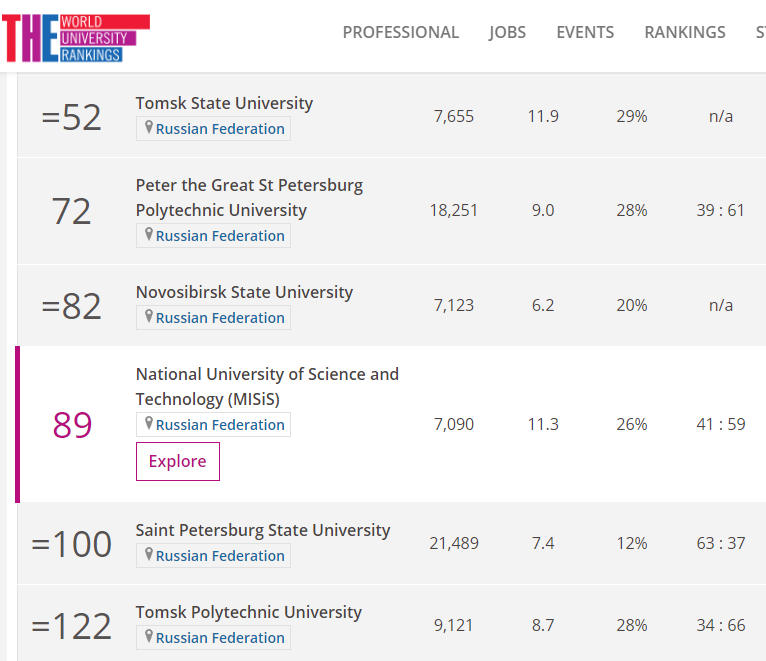Open Tomsk State University page
The height and width of the screenshot is (661, 766).
coord(224,103)
